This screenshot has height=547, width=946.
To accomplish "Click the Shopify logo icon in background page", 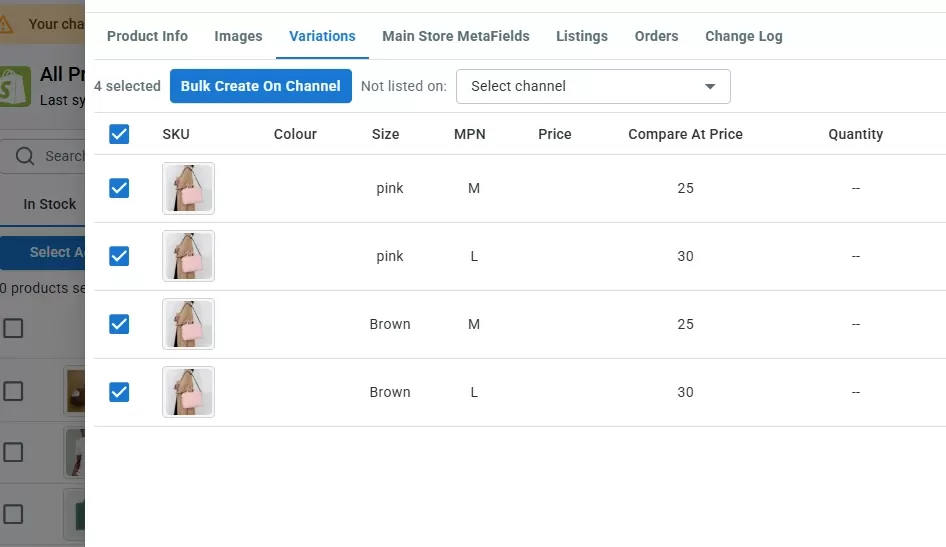I will [x=15, y=86].
